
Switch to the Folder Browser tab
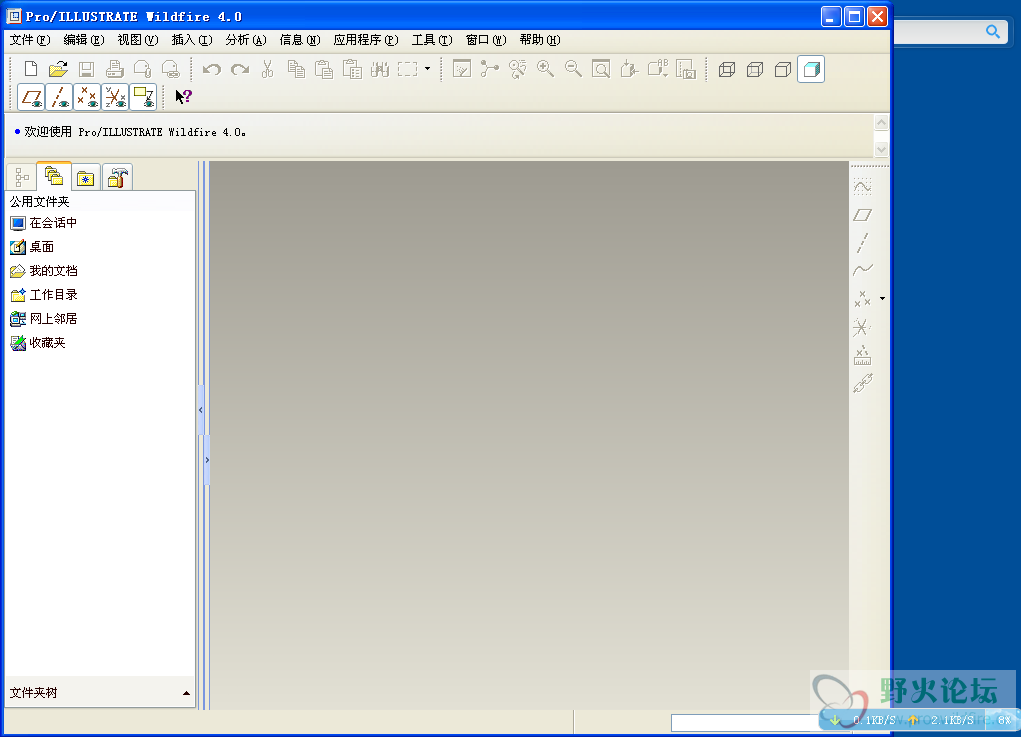[53, 176]
